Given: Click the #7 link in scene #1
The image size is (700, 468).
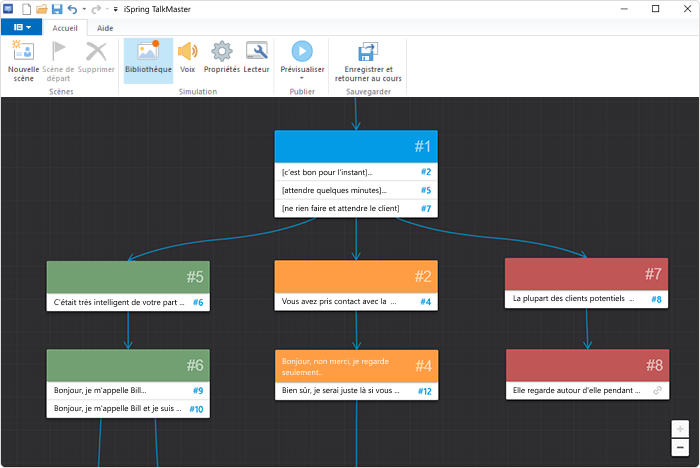Looking at the screenshot, I should [426, 209].
